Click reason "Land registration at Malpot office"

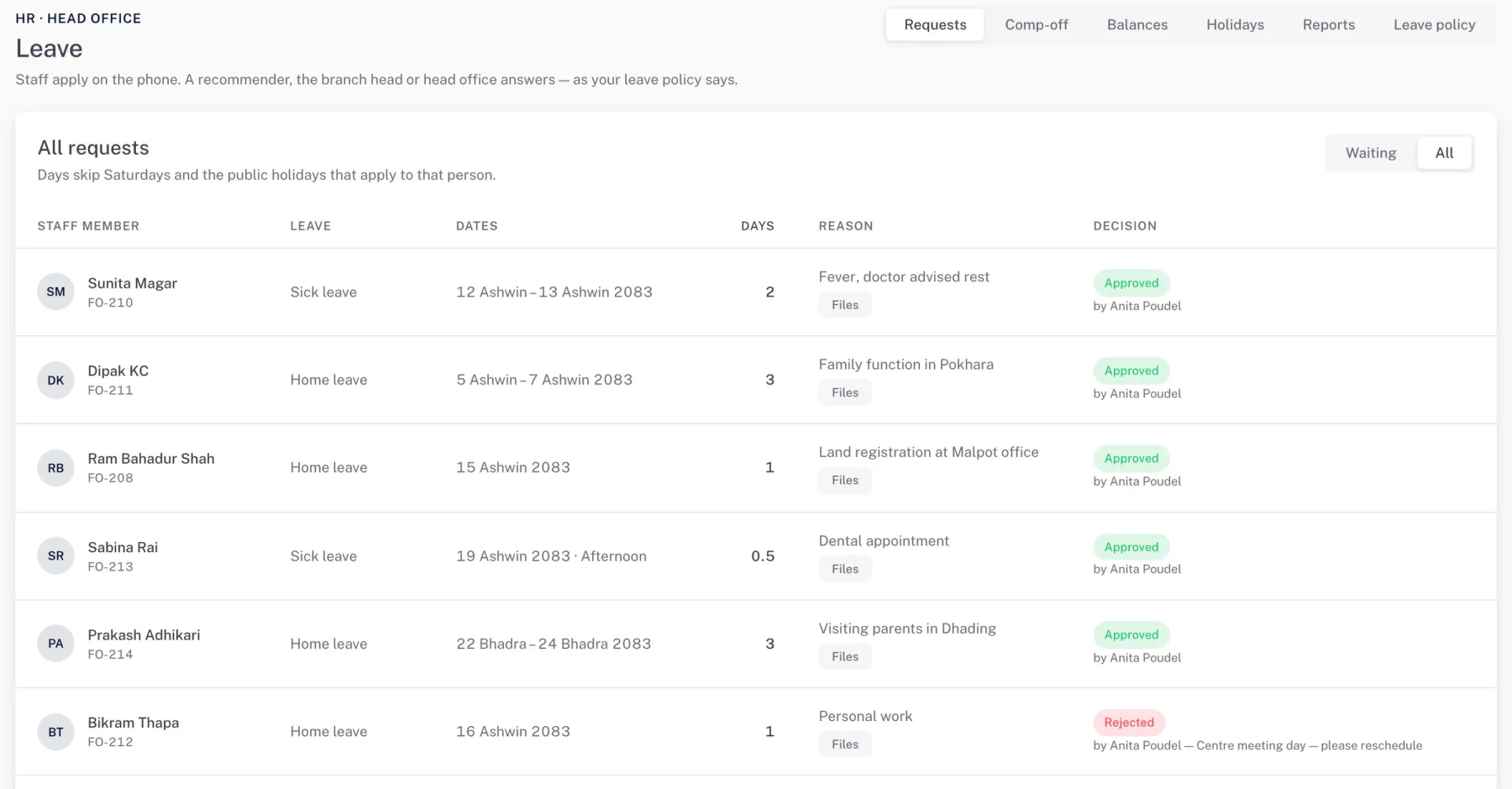pyautogui.click(x=928, y=452)
